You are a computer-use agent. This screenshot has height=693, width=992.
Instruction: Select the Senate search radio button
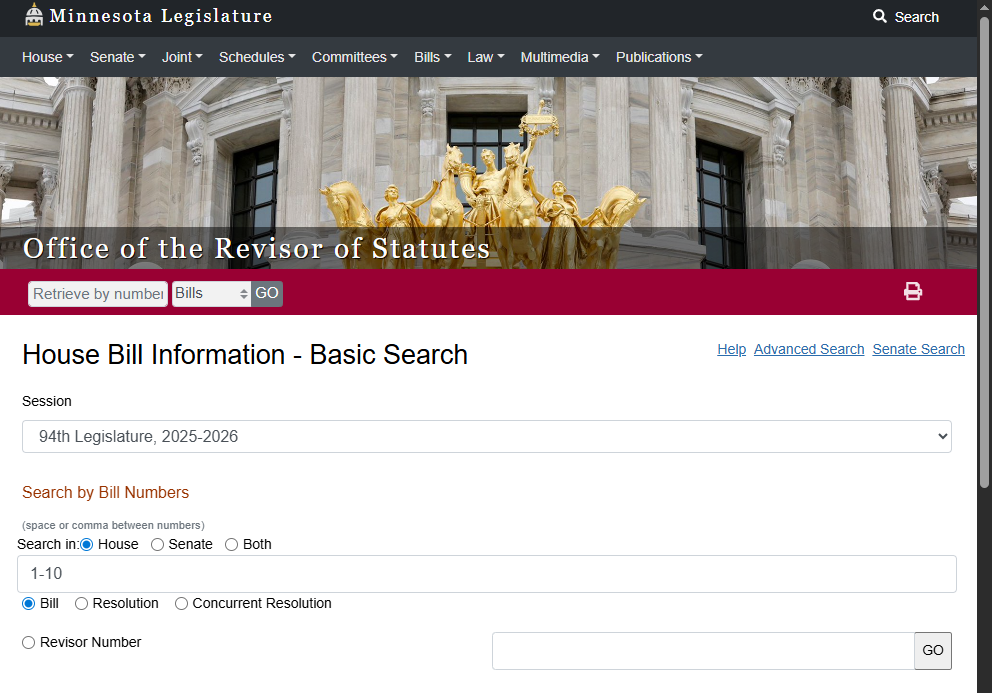click(x=157, y=544)
